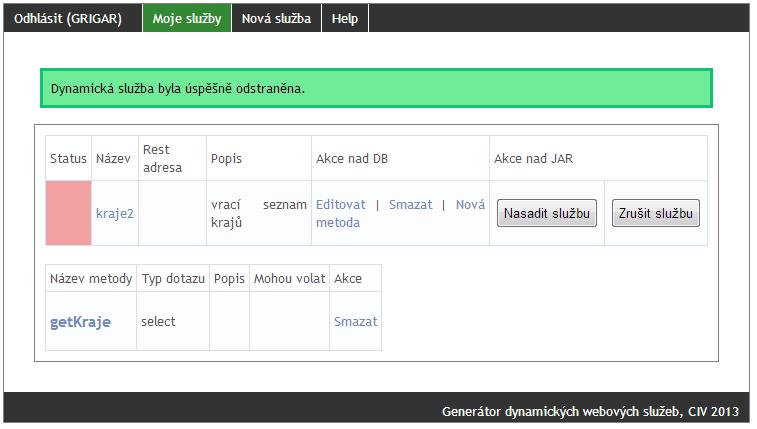The height and width of the screenshot is (429, 757).
Task: Cancel service with Zrušit službu button
Action: [656, 213]
